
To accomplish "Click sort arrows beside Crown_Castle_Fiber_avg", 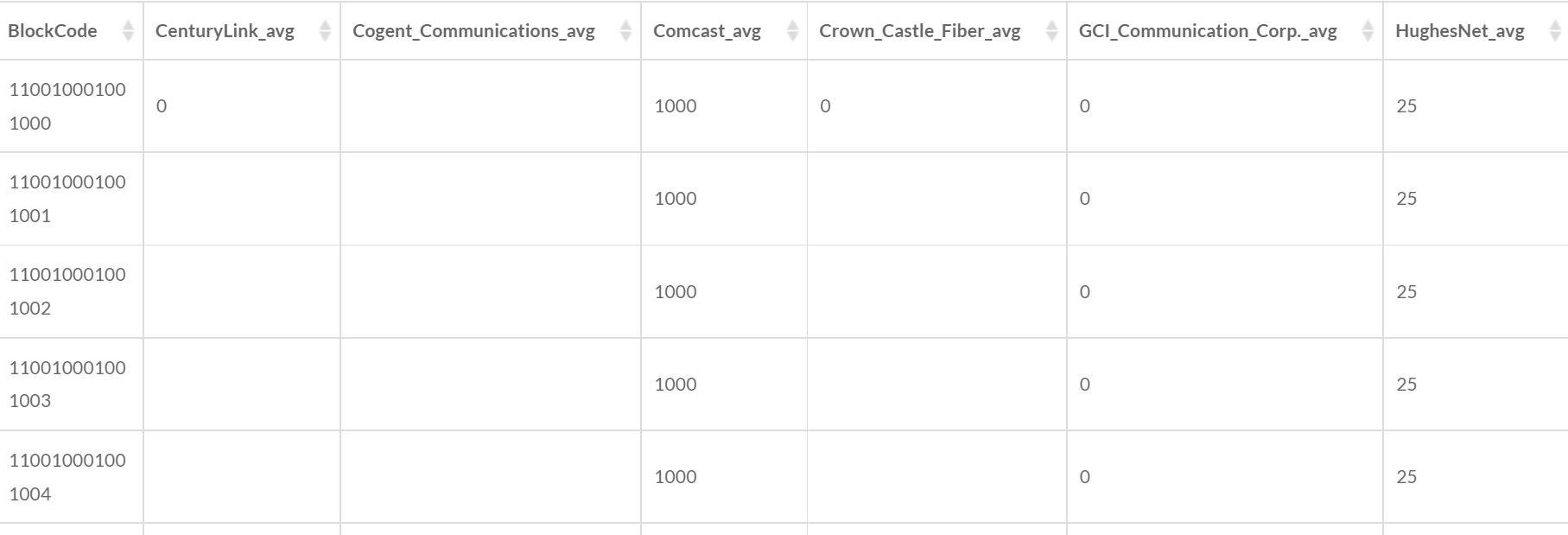I will coord(1051,31).
